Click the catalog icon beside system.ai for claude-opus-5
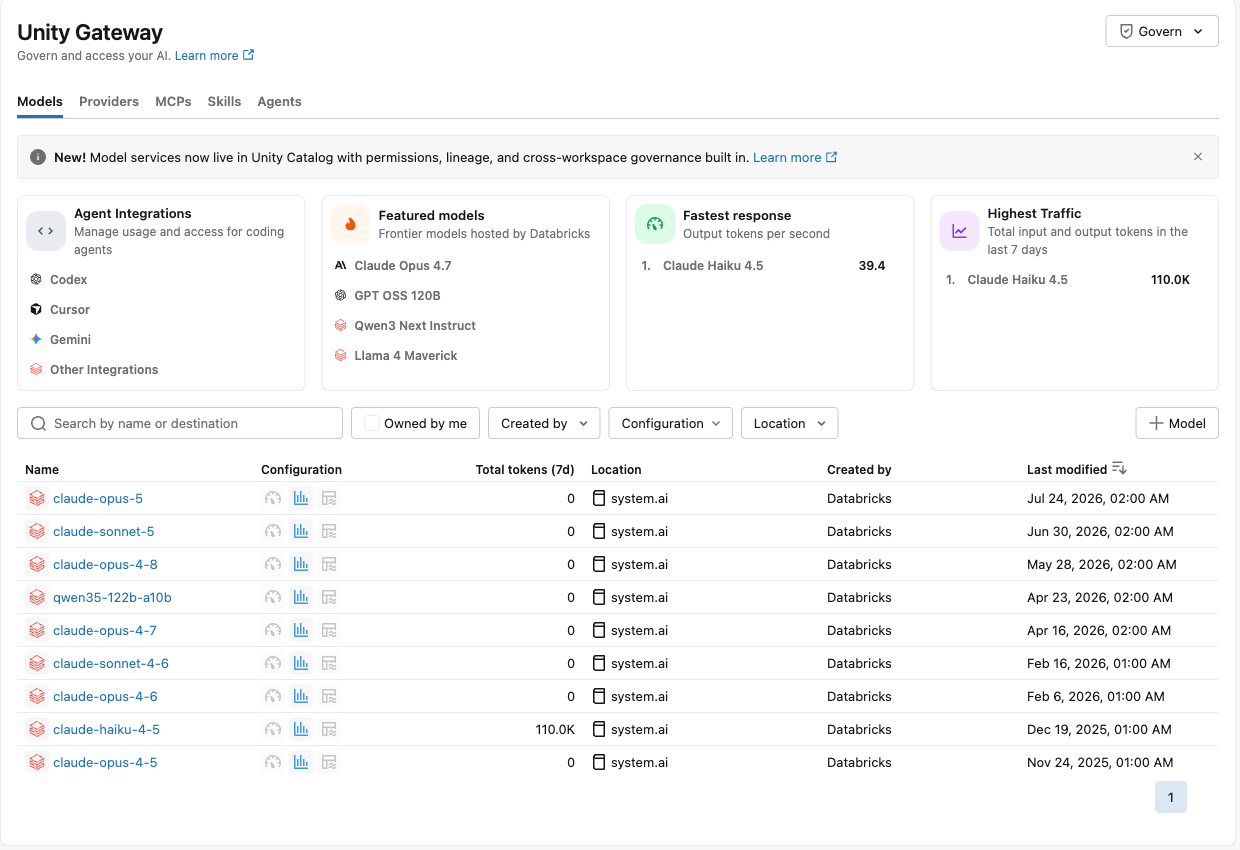1240x850 pixels. coord(599,498)
